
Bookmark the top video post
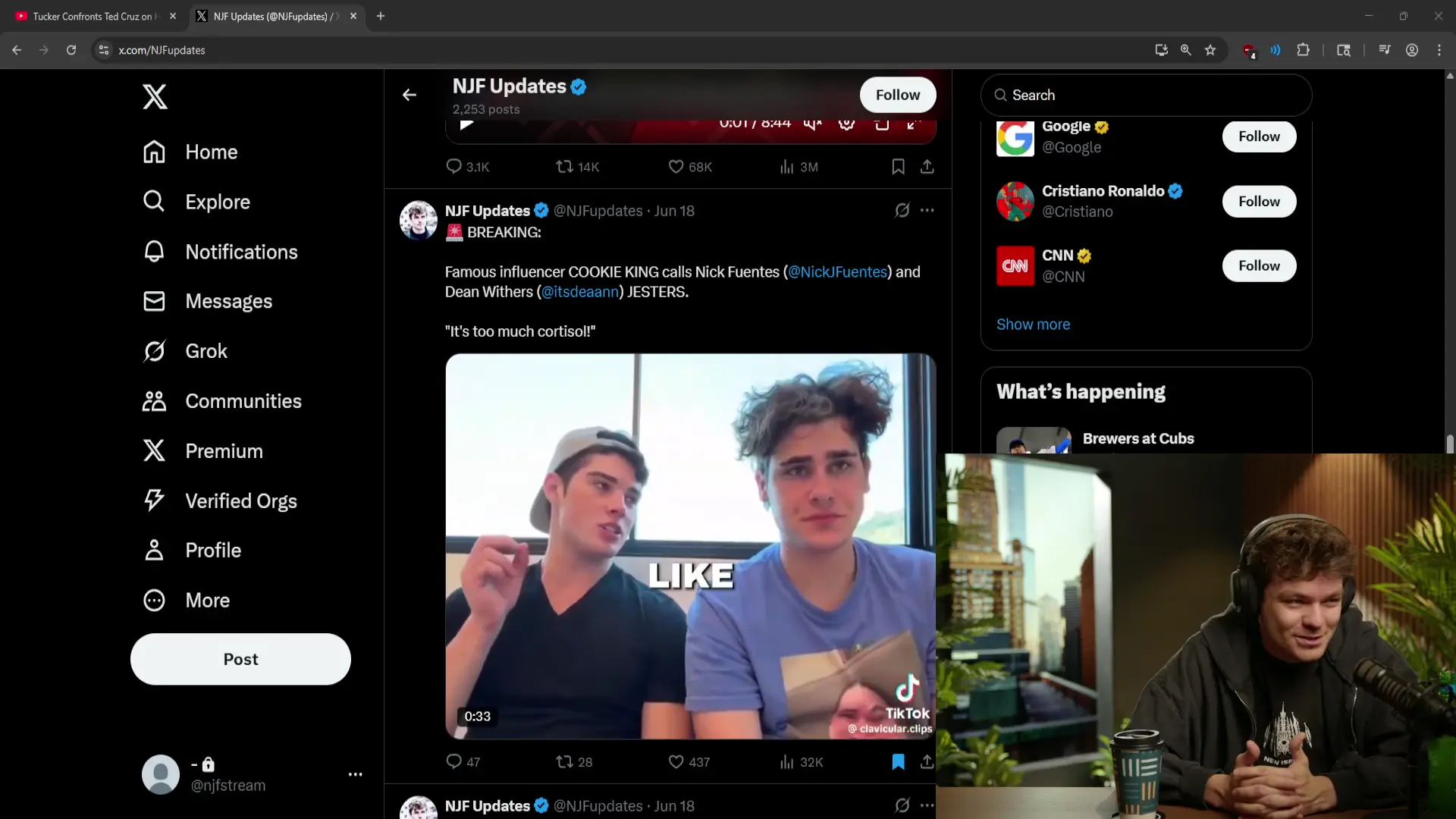[898, 167]
